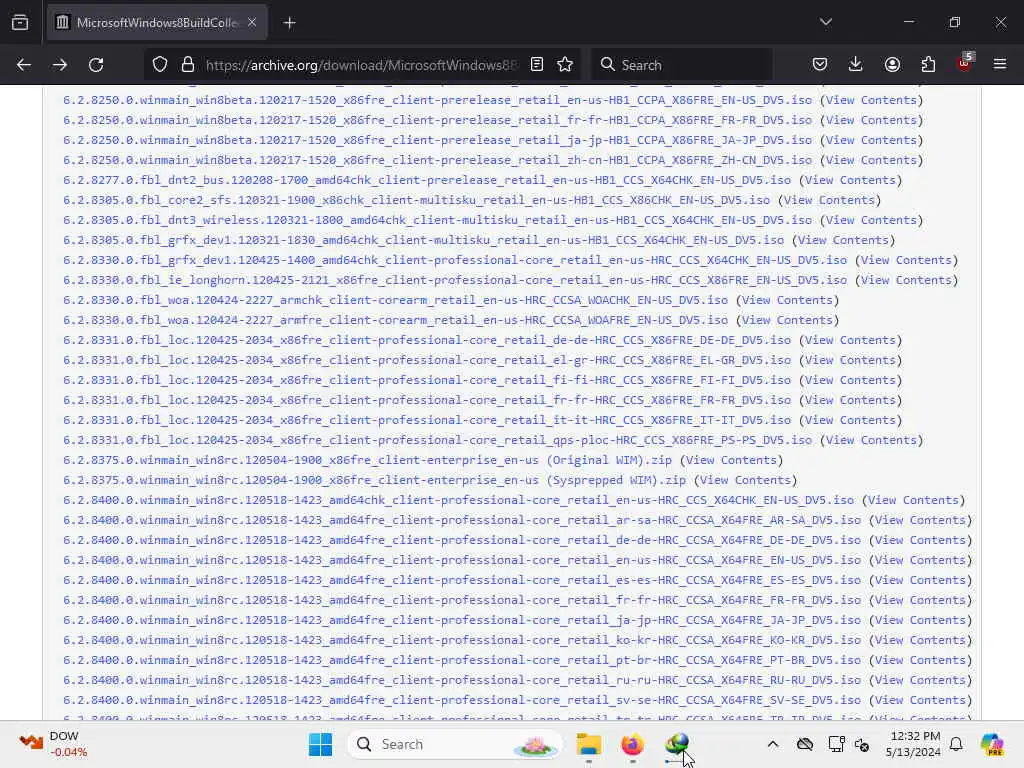View Contents of 8331 qps-ploc iso
The image size is (1024, 768).
[x=871, y=440]
